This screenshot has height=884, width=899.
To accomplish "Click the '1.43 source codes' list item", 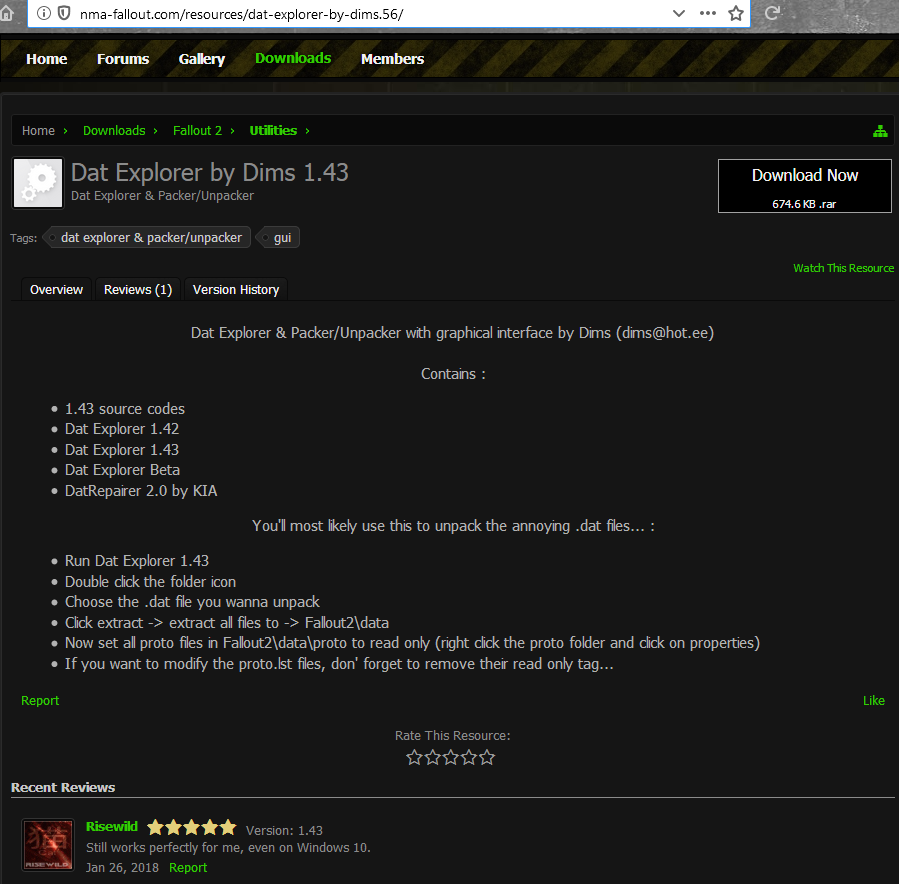I will pos(125,409).
